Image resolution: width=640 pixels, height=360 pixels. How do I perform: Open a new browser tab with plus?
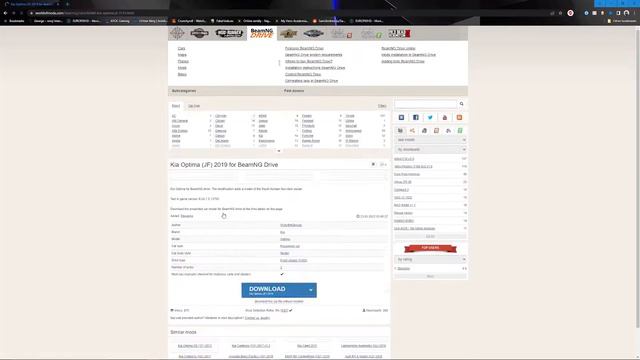(x=67, y=4)
